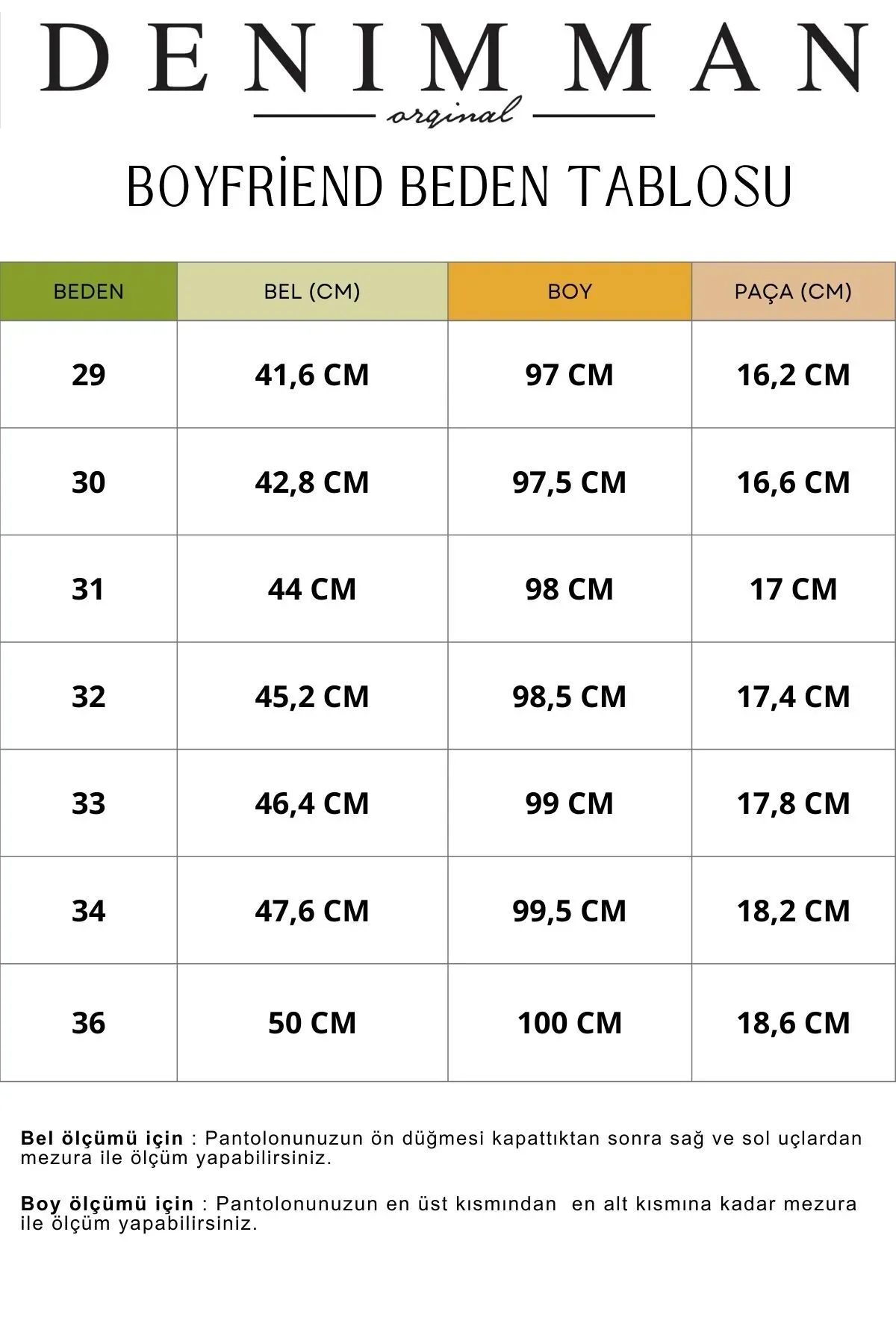
Task: Click the 'Boy ölçümü için' instruction text
Action: (x=107, y=1204)
